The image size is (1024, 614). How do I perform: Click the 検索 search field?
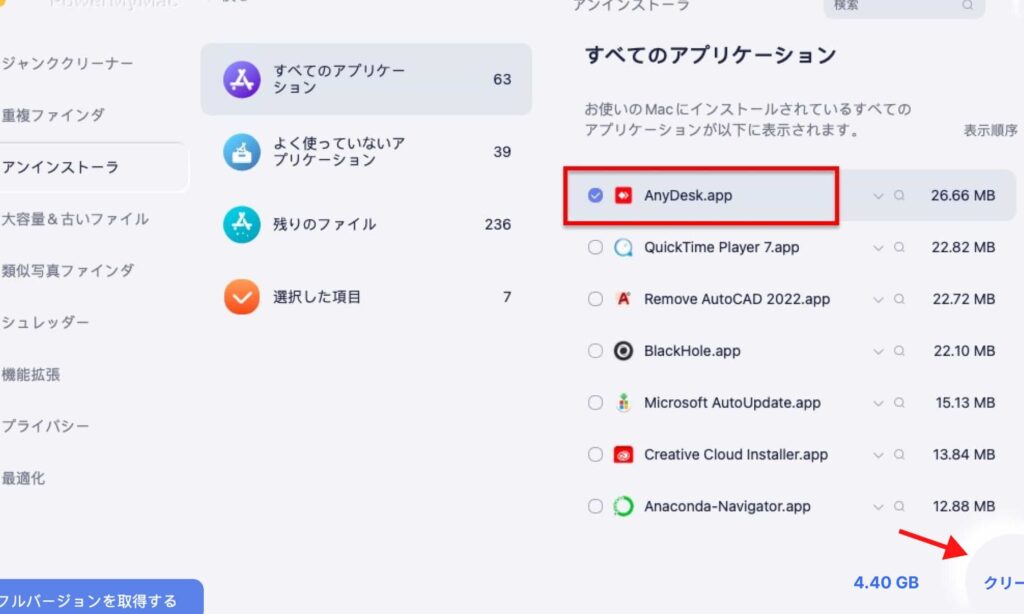coord(900,6)
